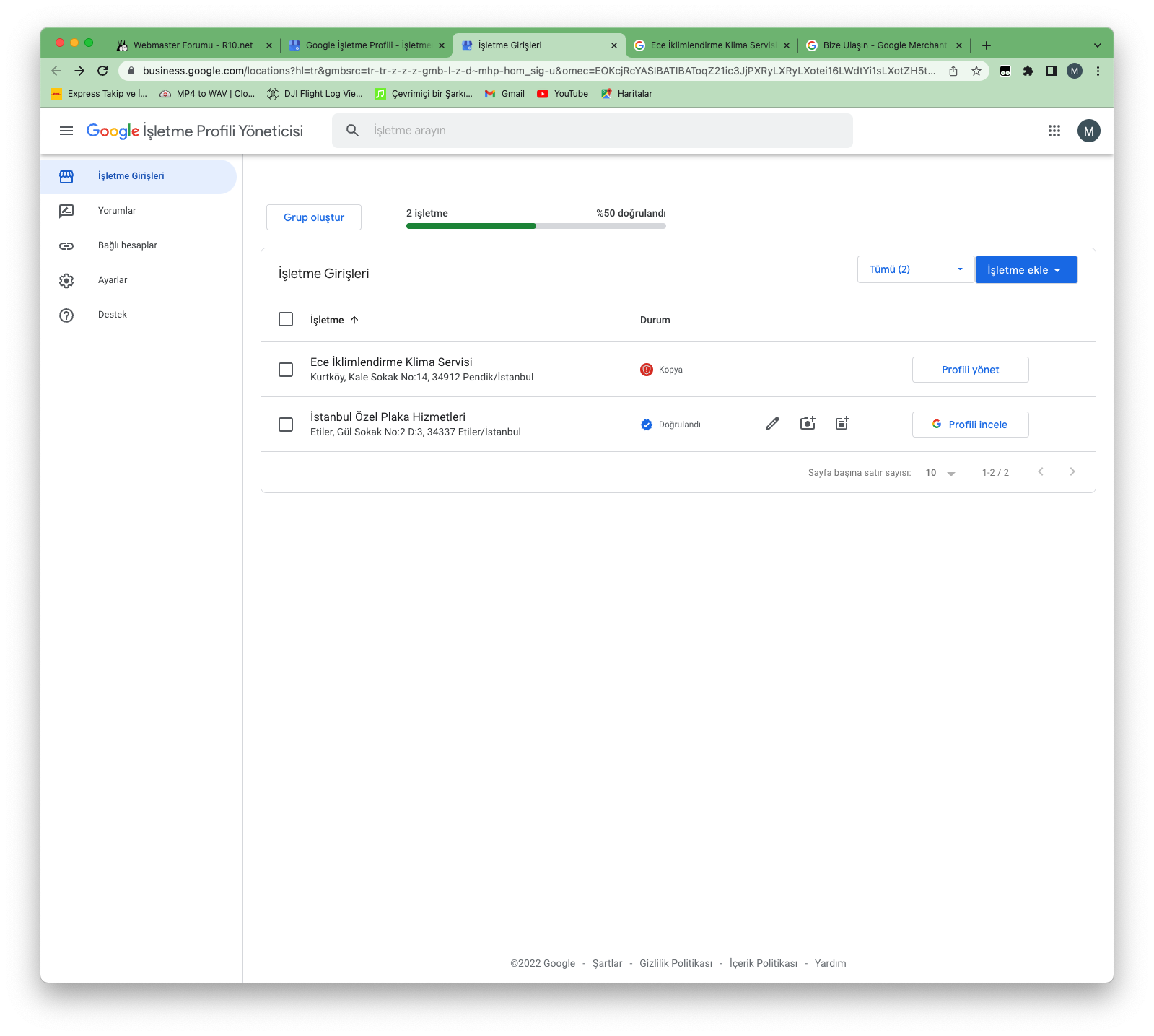Open the MP4 to WAV bookmark
Image resolution: width=1154 pixels, height=1036 pixels.
207,94
